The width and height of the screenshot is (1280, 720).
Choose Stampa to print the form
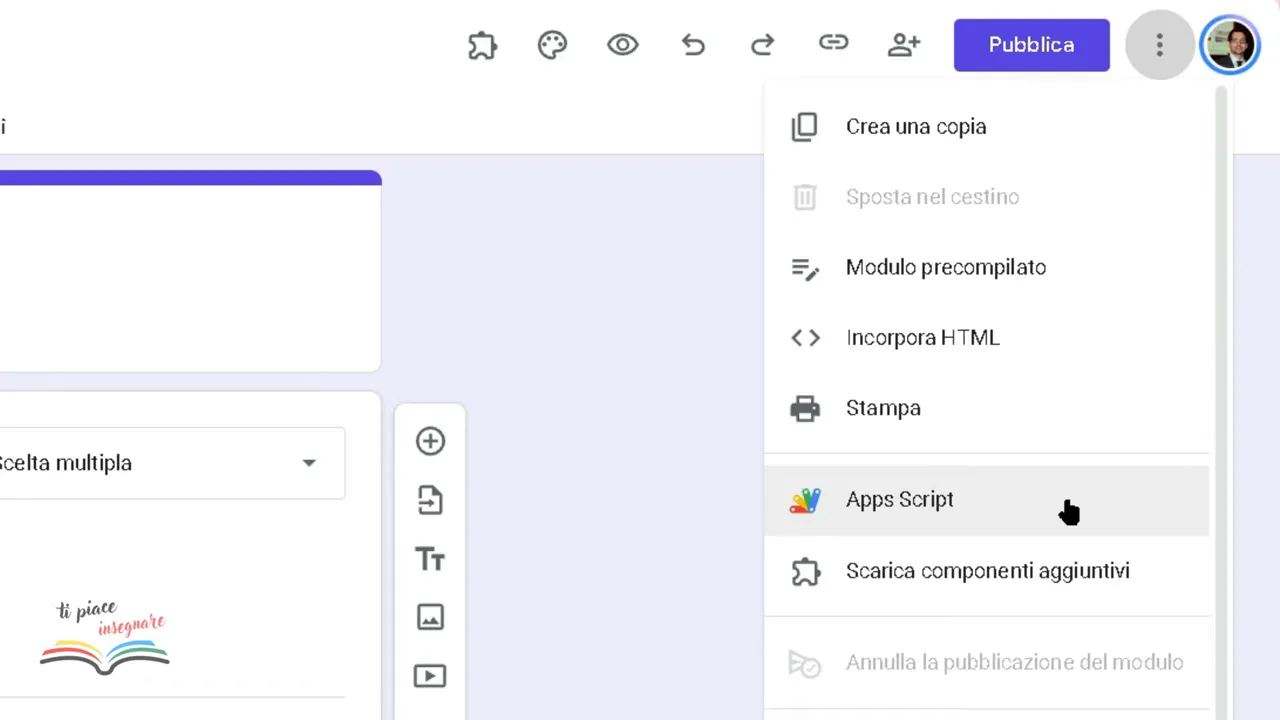coord(987,408)
